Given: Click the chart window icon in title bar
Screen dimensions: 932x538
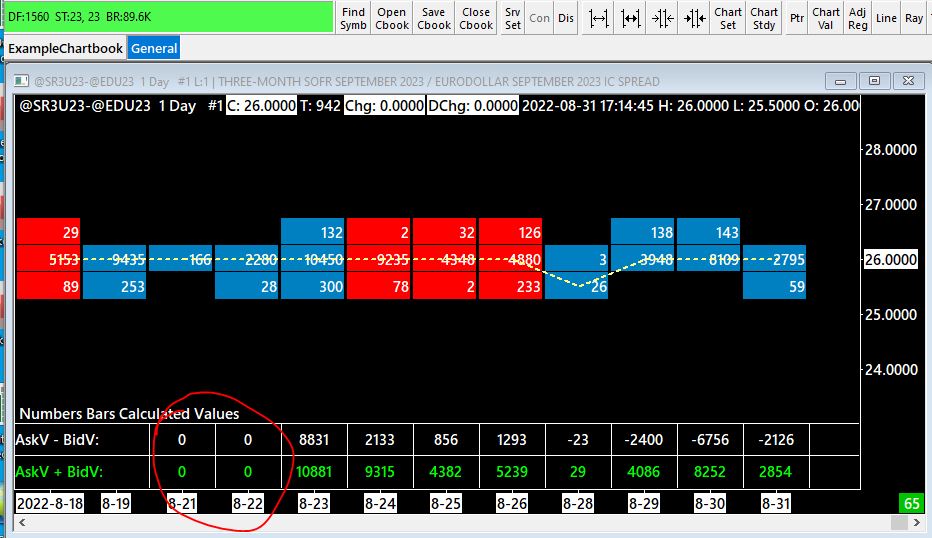Looking at the screenshot, I should [x=22, y=81].
